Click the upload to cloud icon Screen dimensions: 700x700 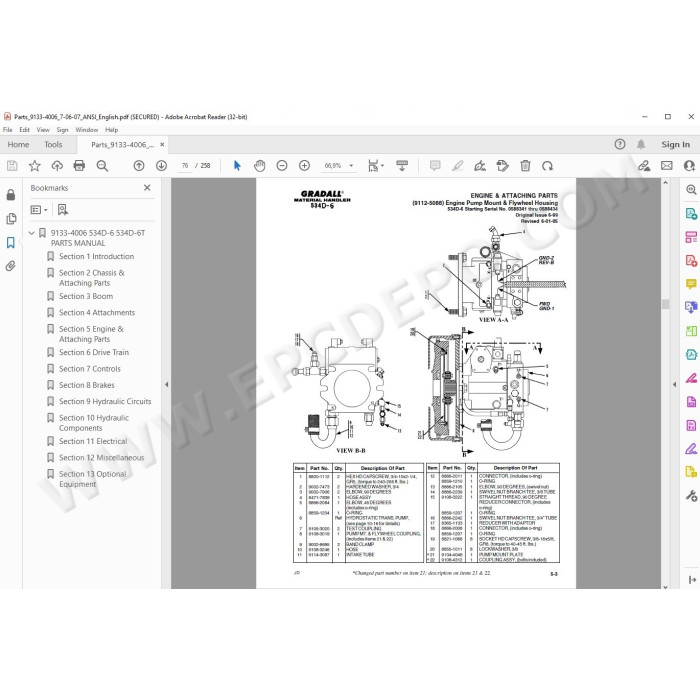pos(57,166)
